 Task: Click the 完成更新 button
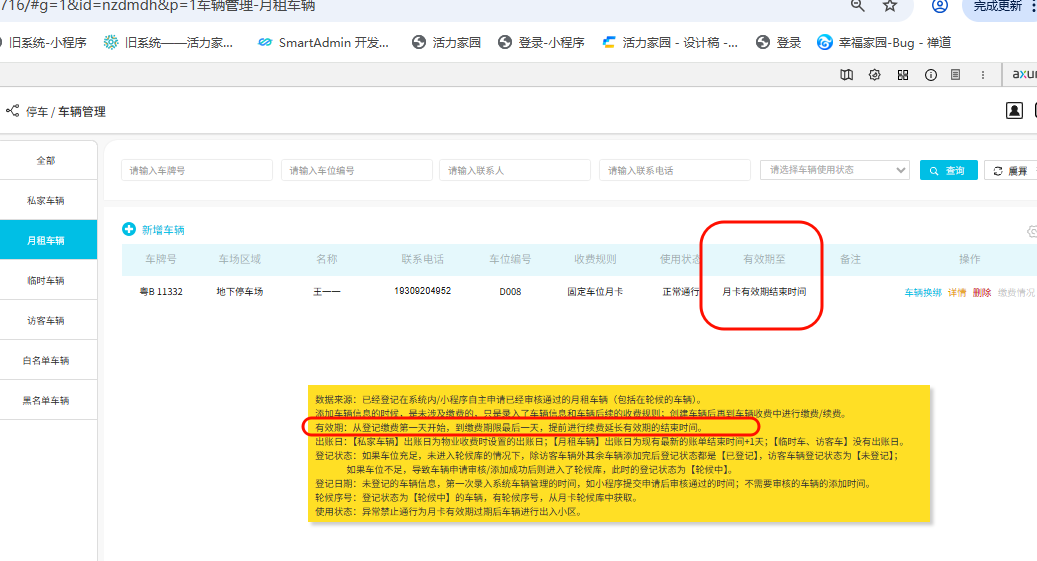pyautogui.click(x=999, y=7)
